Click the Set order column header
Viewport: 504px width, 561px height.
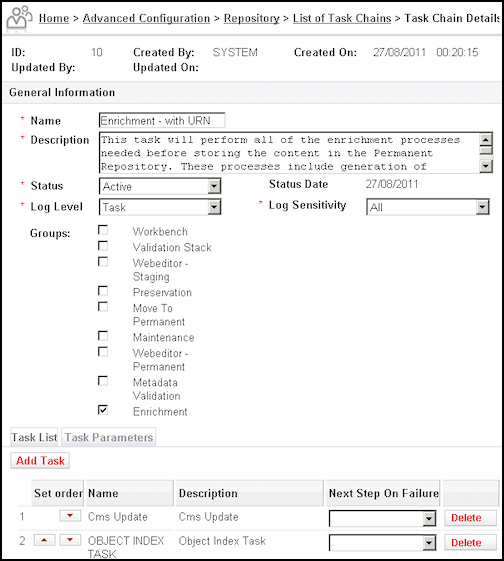click(58, 493)
